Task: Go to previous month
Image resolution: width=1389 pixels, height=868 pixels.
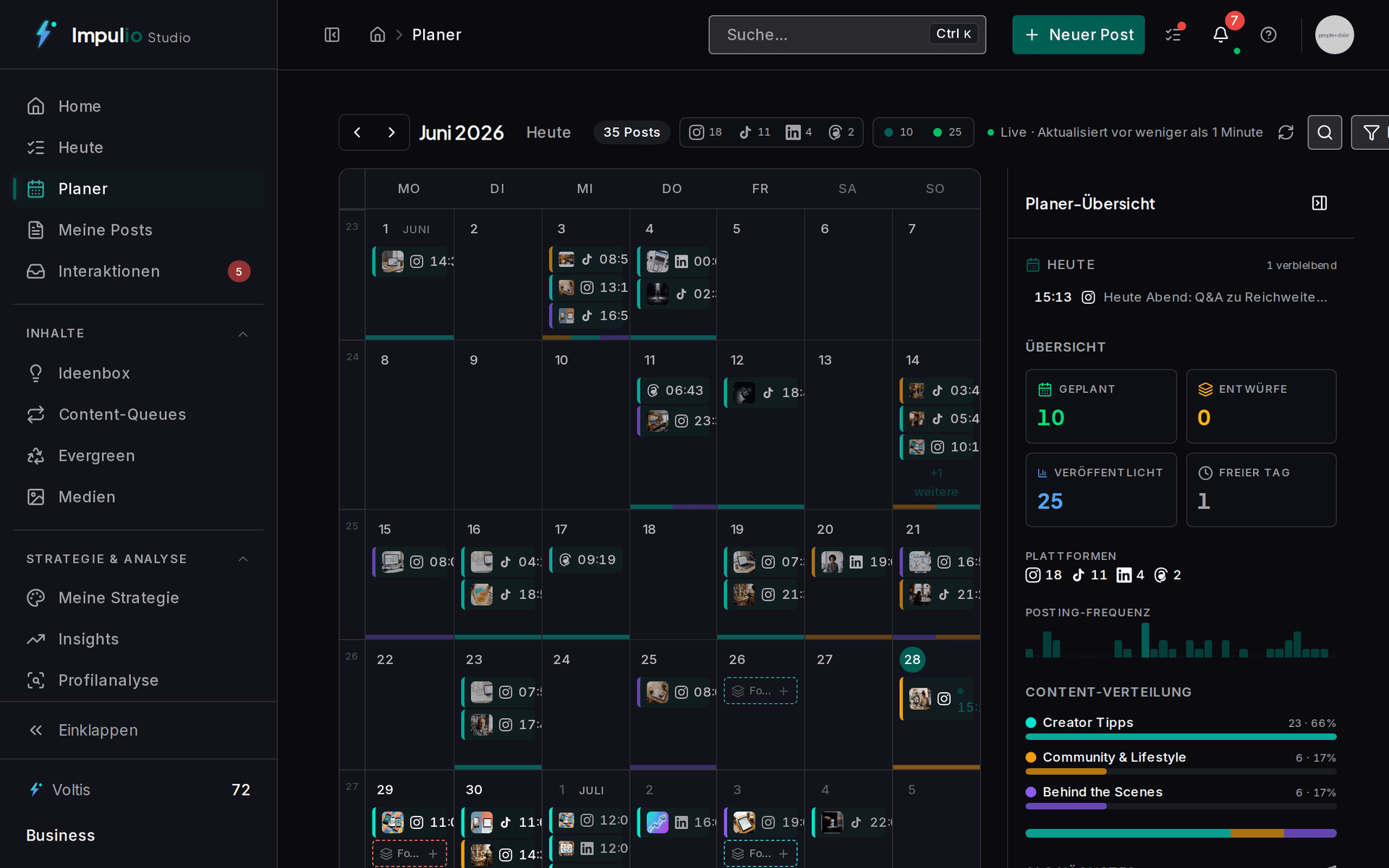Action: pos(357,132)
